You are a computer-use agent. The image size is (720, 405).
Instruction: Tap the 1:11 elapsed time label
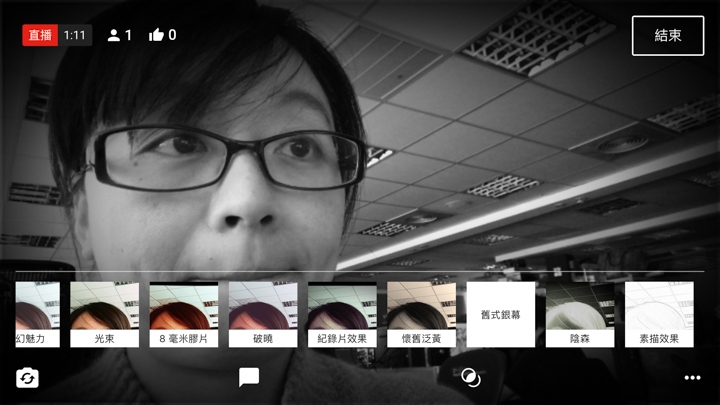pyautogui.click(x=75, y=35)
